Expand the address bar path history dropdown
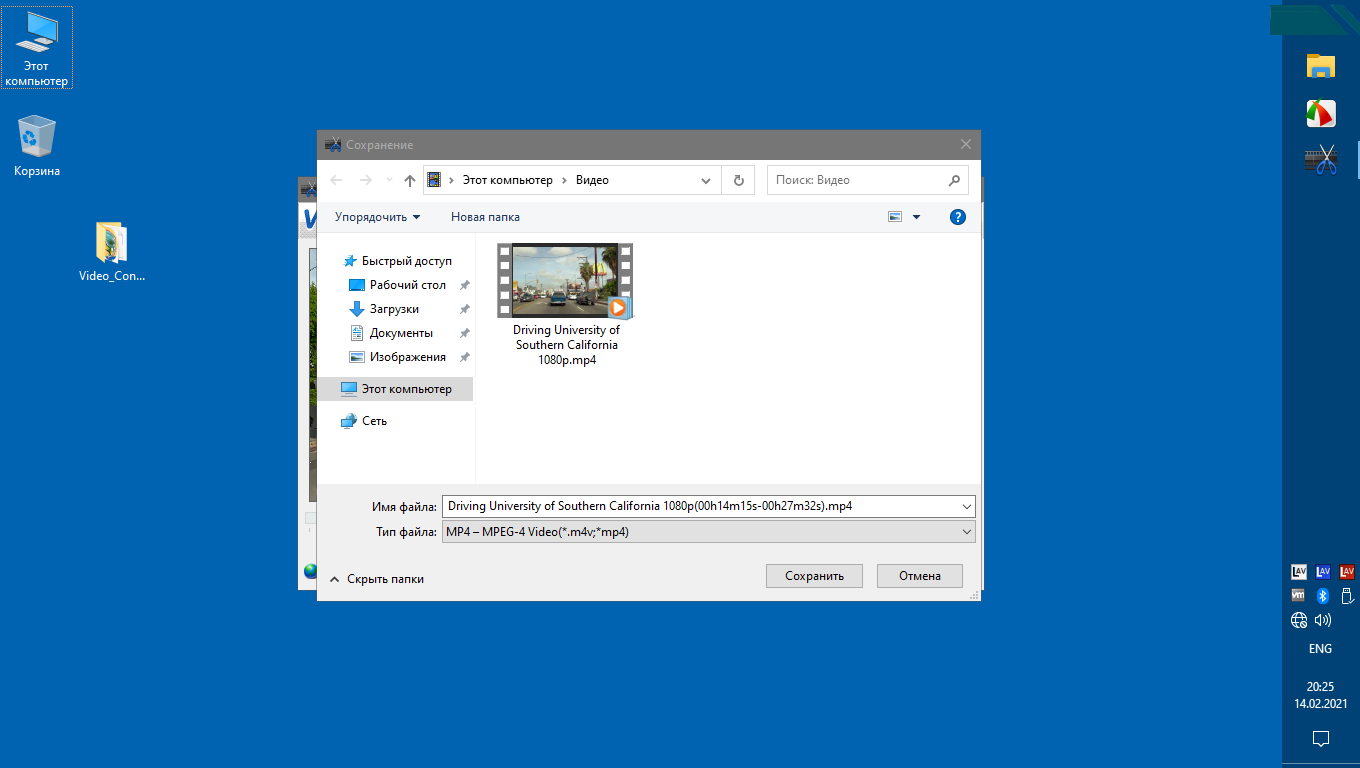 [706, 181]
